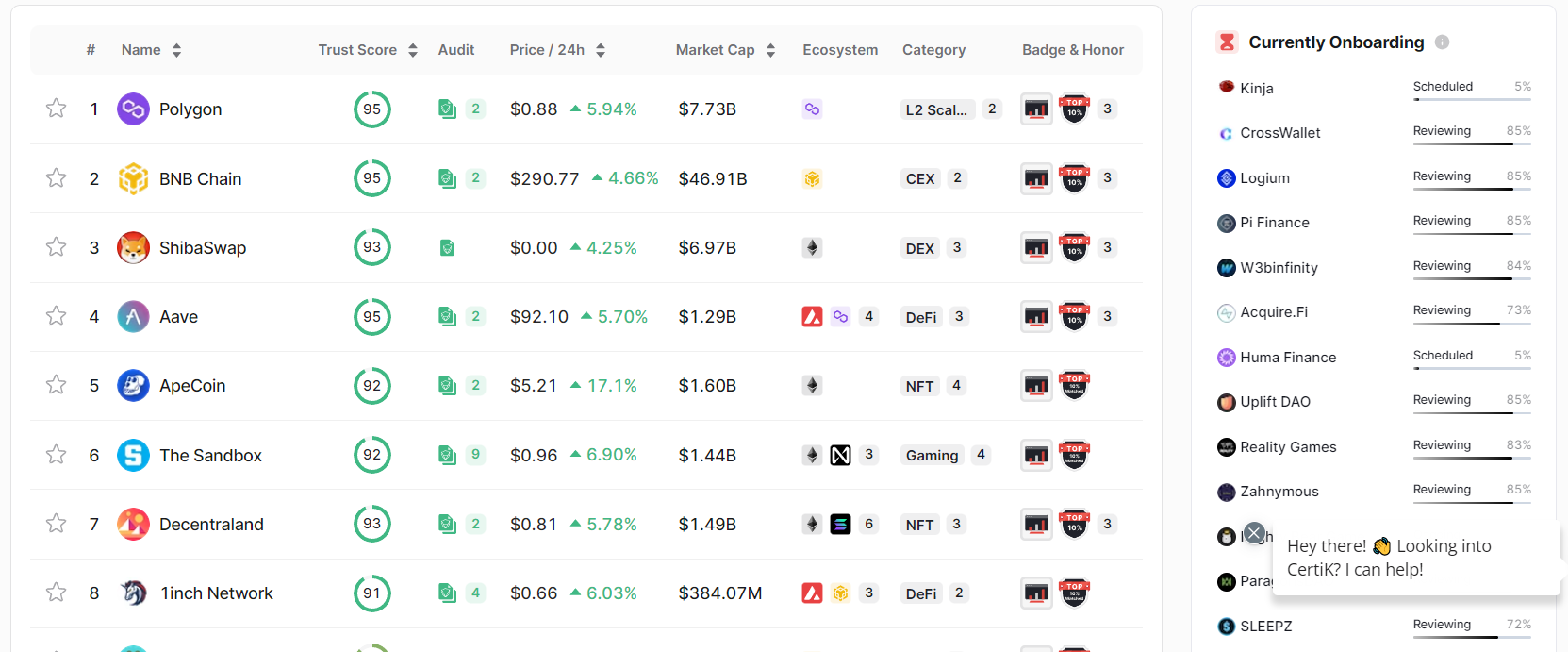The height and width of the screenshot is (652, 1568).
Task: Click the Solana ecosystem icon in Decentraland's row
Action: [838, 524]
